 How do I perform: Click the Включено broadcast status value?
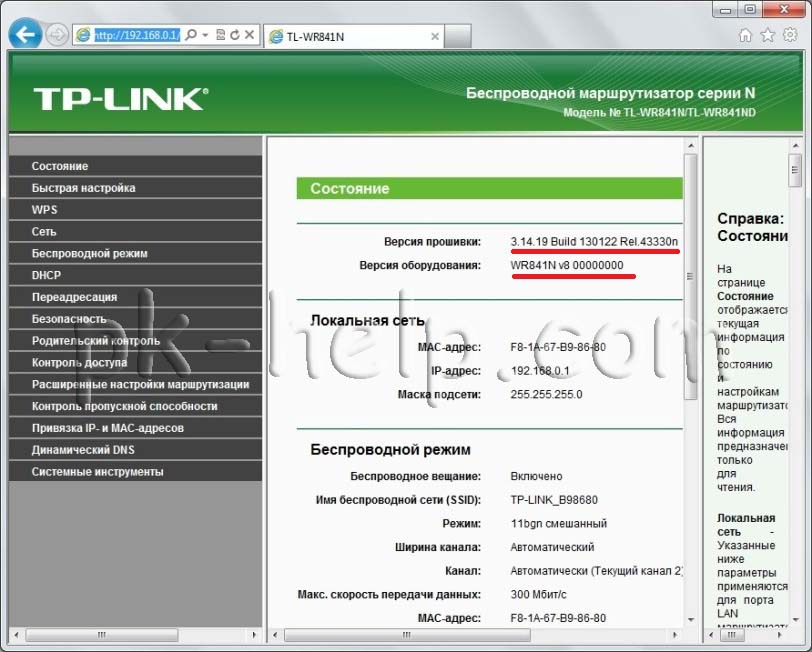pos(536,476)
